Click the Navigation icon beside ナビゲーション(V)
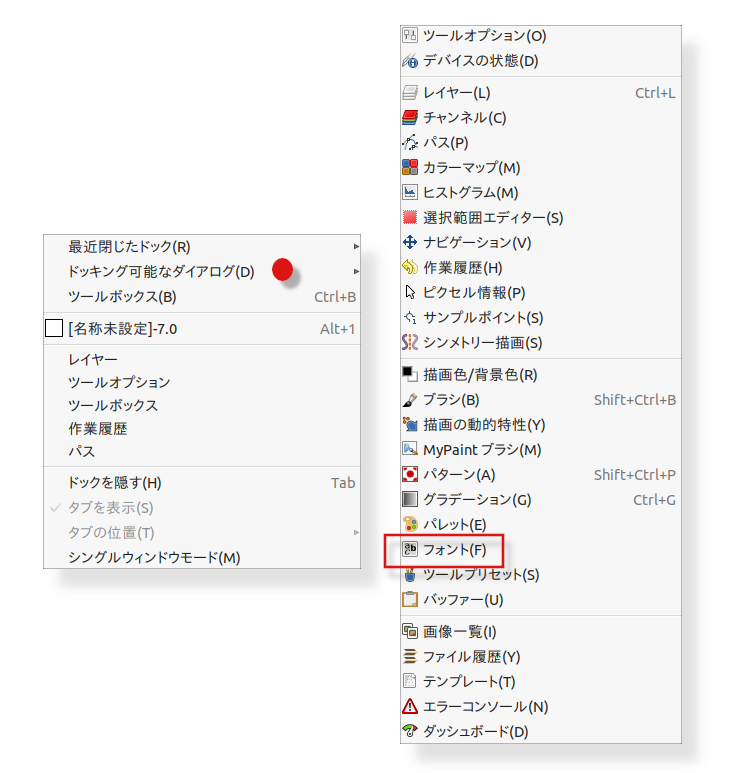 point(410,243)
